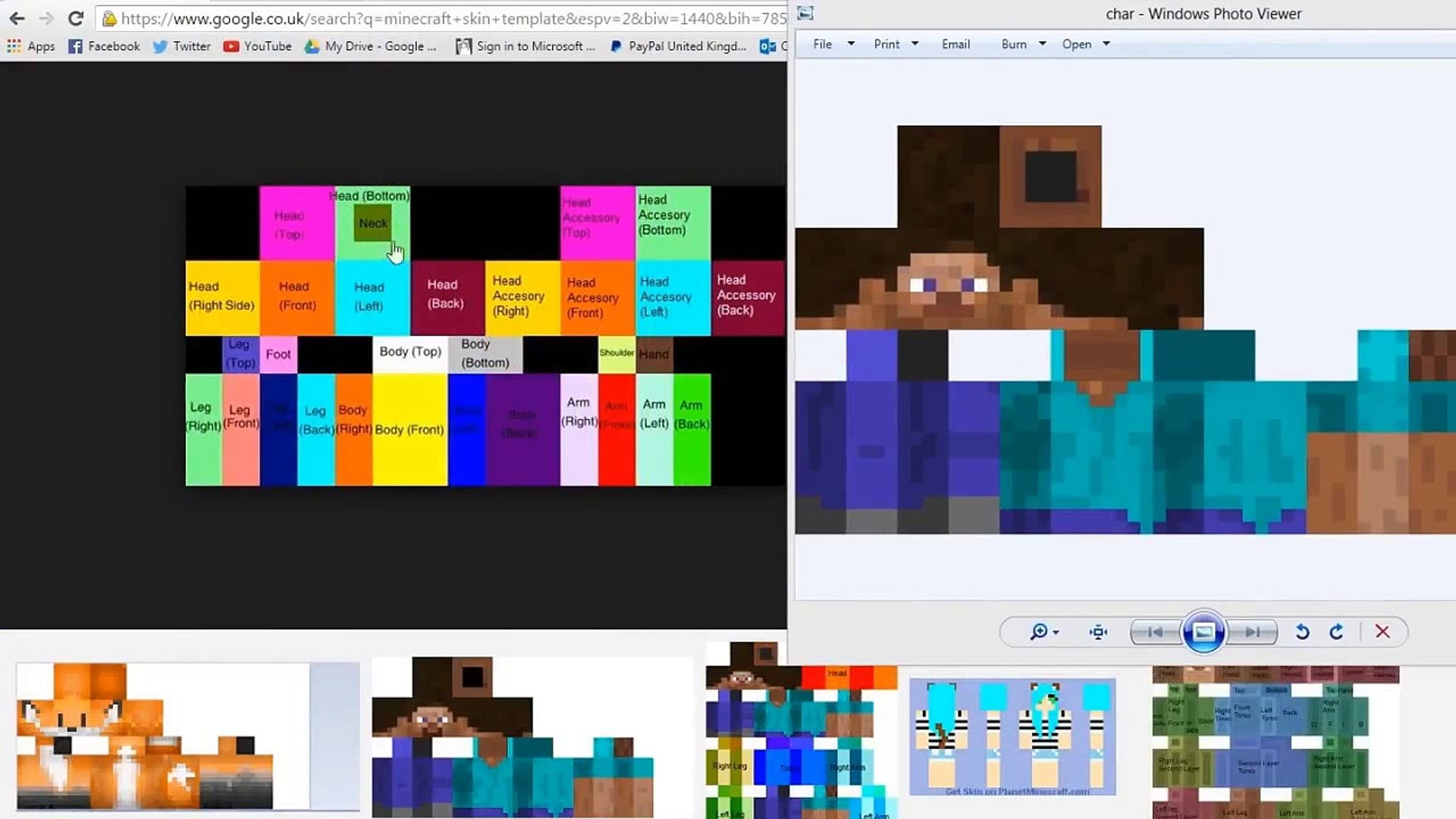This screenshot has height=819, width=1456.
Task: Go to next photo
Action: (1253, 632)
